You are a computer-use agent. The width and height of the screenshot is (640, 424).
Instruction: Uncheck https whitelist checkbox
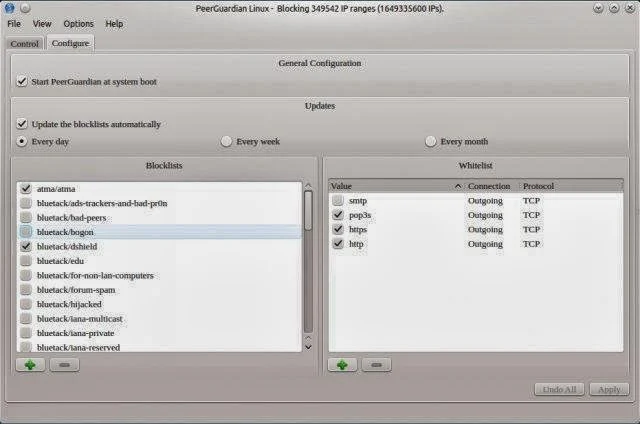(x=338, y=229)
